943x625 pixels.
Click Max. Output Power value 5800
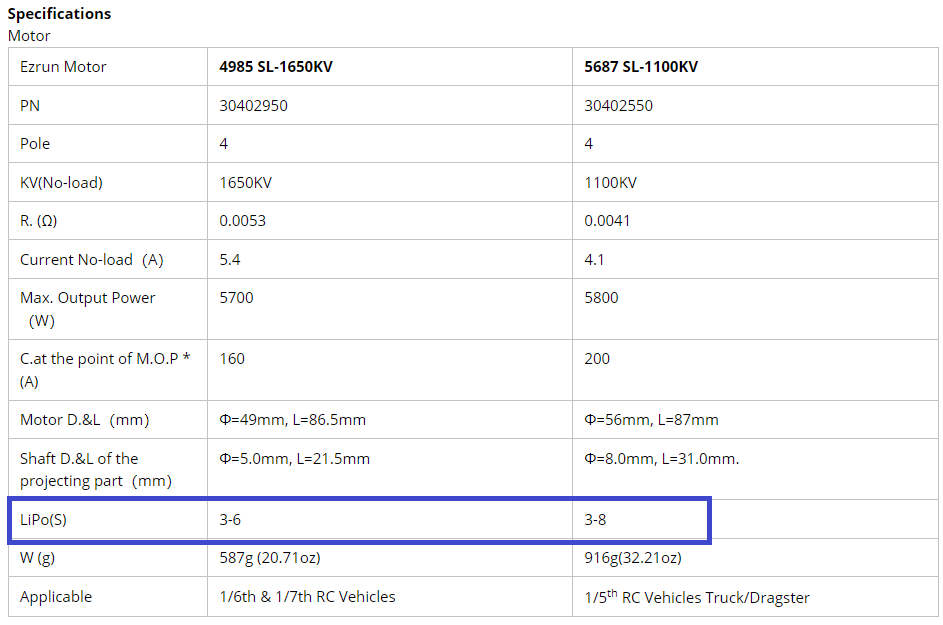click(601, 298)
